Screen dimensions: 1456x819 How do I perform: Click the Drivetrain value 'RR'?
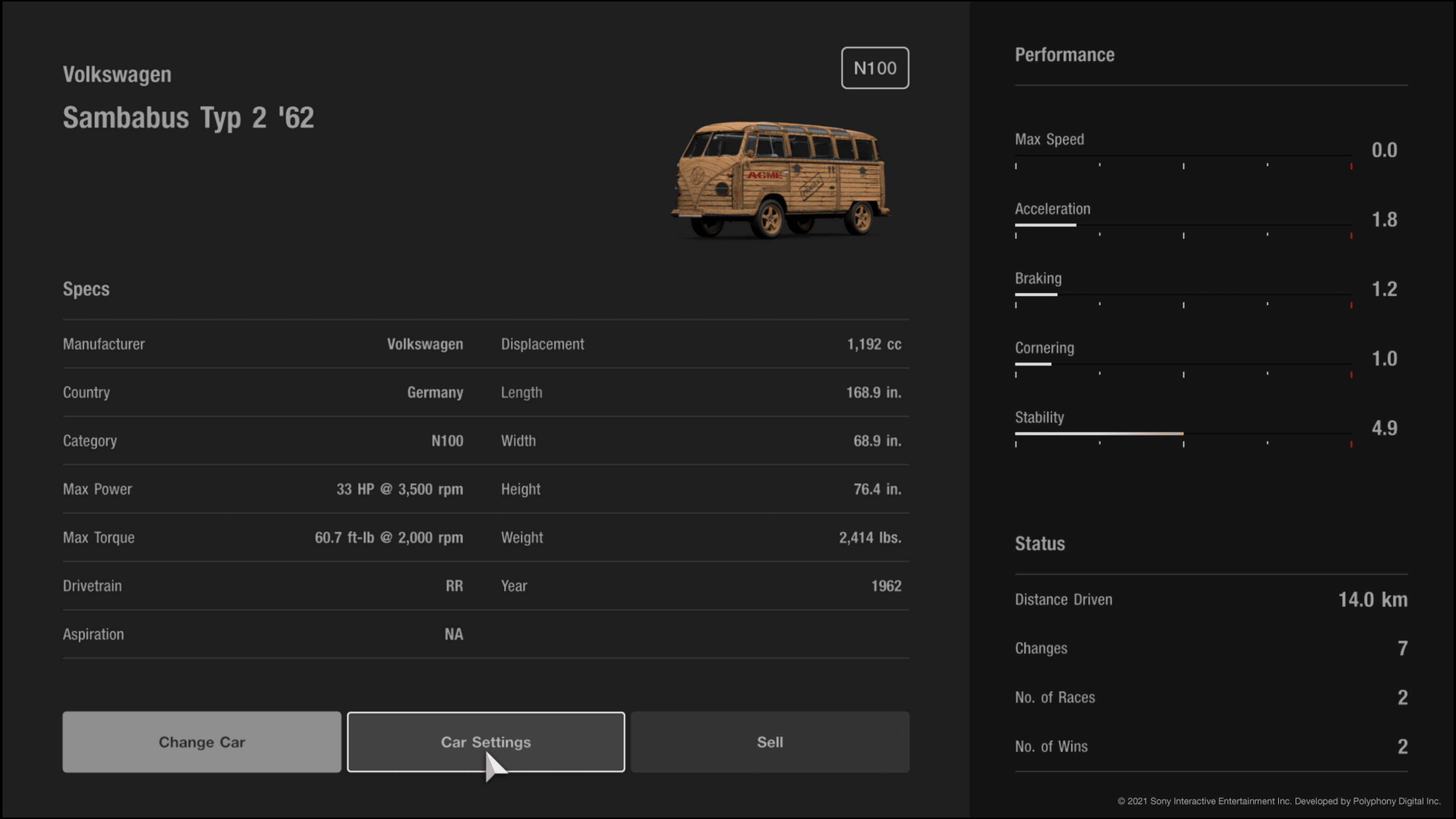(x=455, y=586)
